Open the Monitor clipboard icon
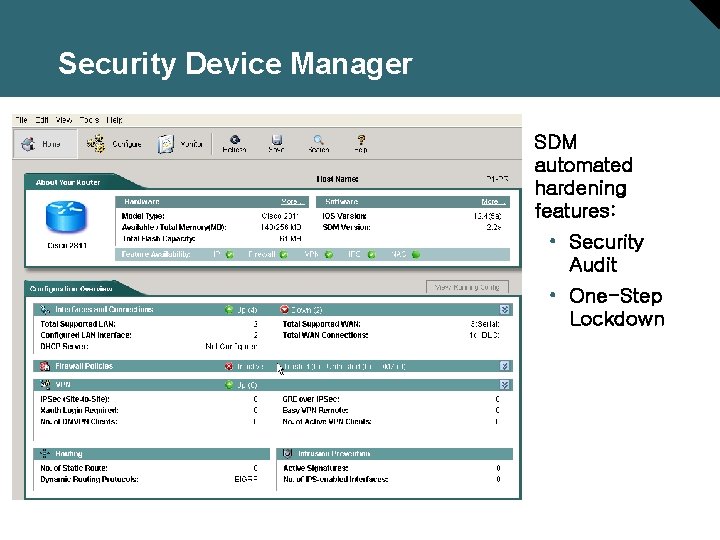Screen dimensions: 720x540 click(x=166, y=144)
